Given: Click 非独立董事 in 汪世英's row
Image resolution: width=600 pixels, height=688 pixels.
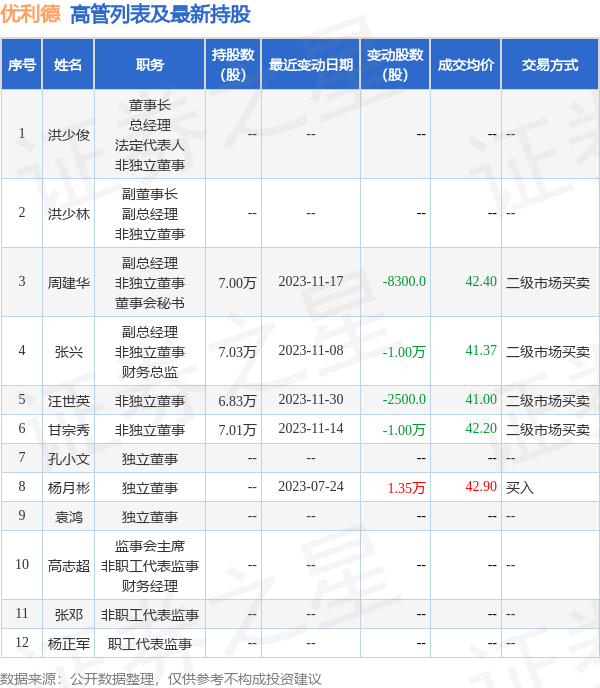Looking at the screenshot, I should (150, 401).
